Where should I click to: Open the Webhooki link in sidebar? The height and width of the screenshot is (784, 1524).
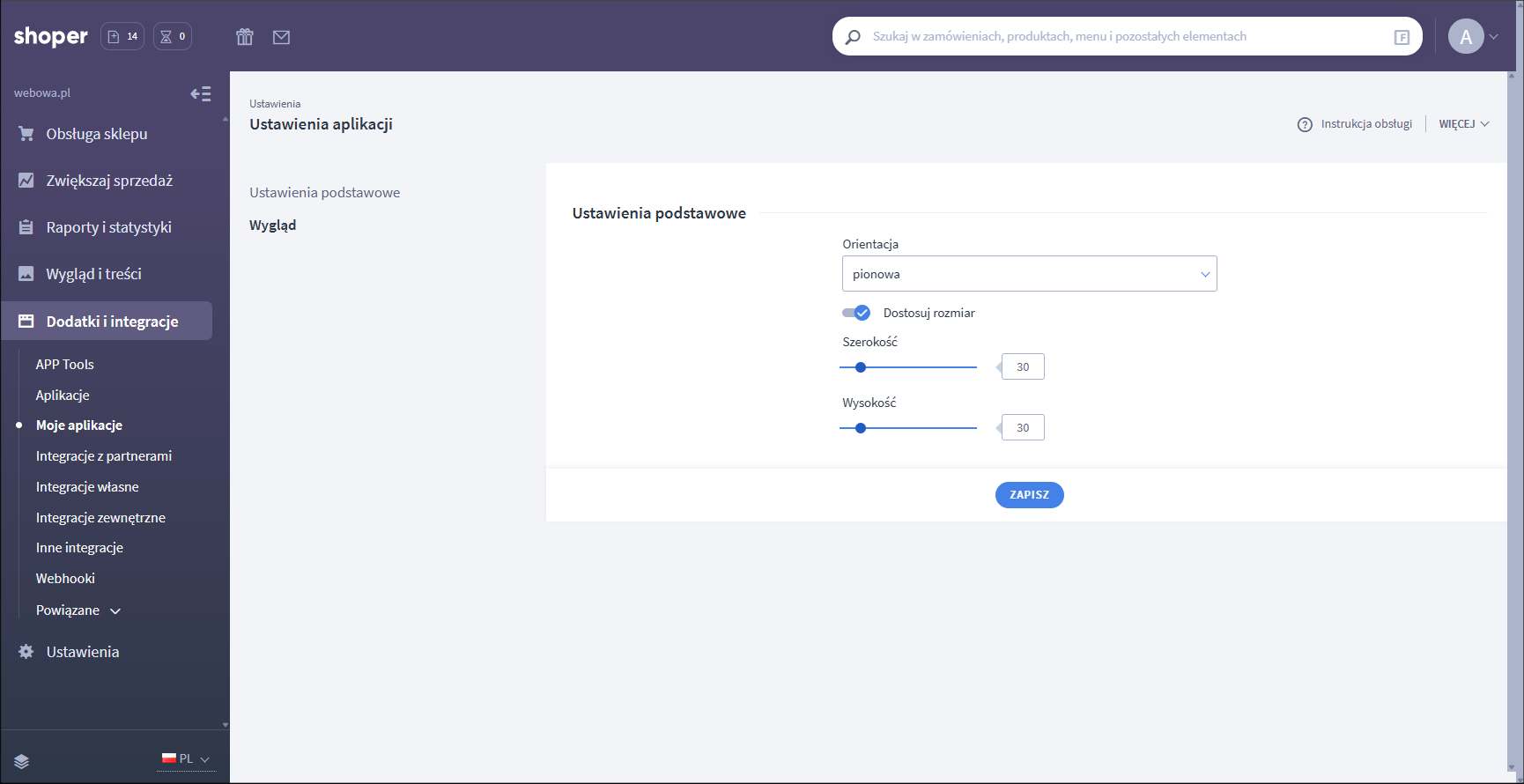click(65, 579)
